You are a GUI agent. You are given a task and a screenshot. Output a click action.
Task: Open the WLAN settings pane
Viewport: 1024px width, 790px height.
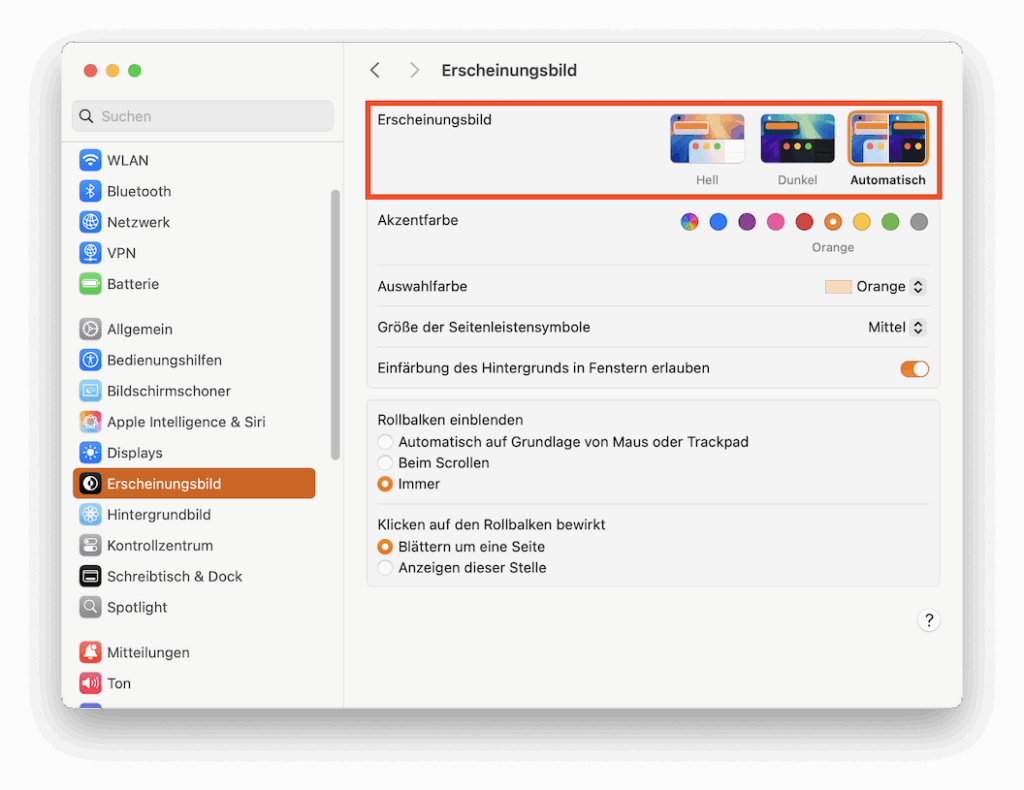(194, 160)
